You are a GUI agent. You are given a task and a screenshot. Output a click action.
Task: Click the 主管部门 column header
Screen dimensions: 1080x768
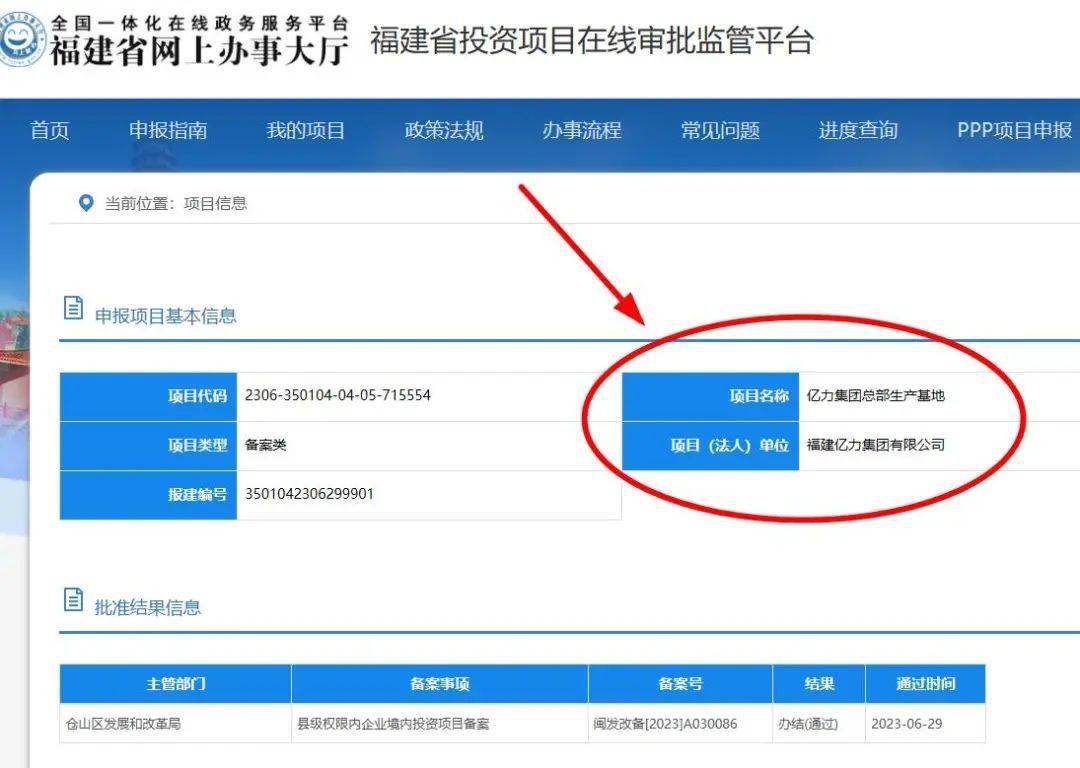176,683
